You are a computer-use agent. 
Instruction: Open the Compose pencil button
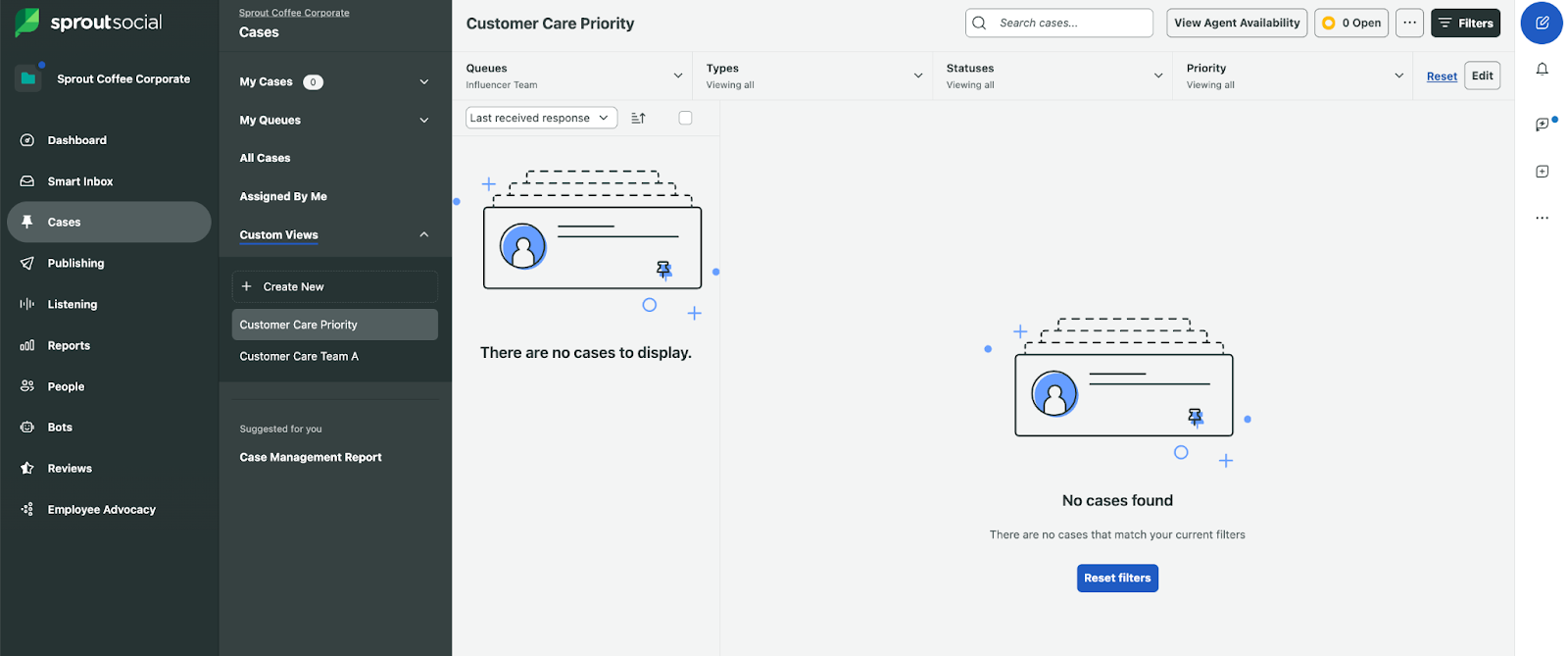coord(1542,23)
